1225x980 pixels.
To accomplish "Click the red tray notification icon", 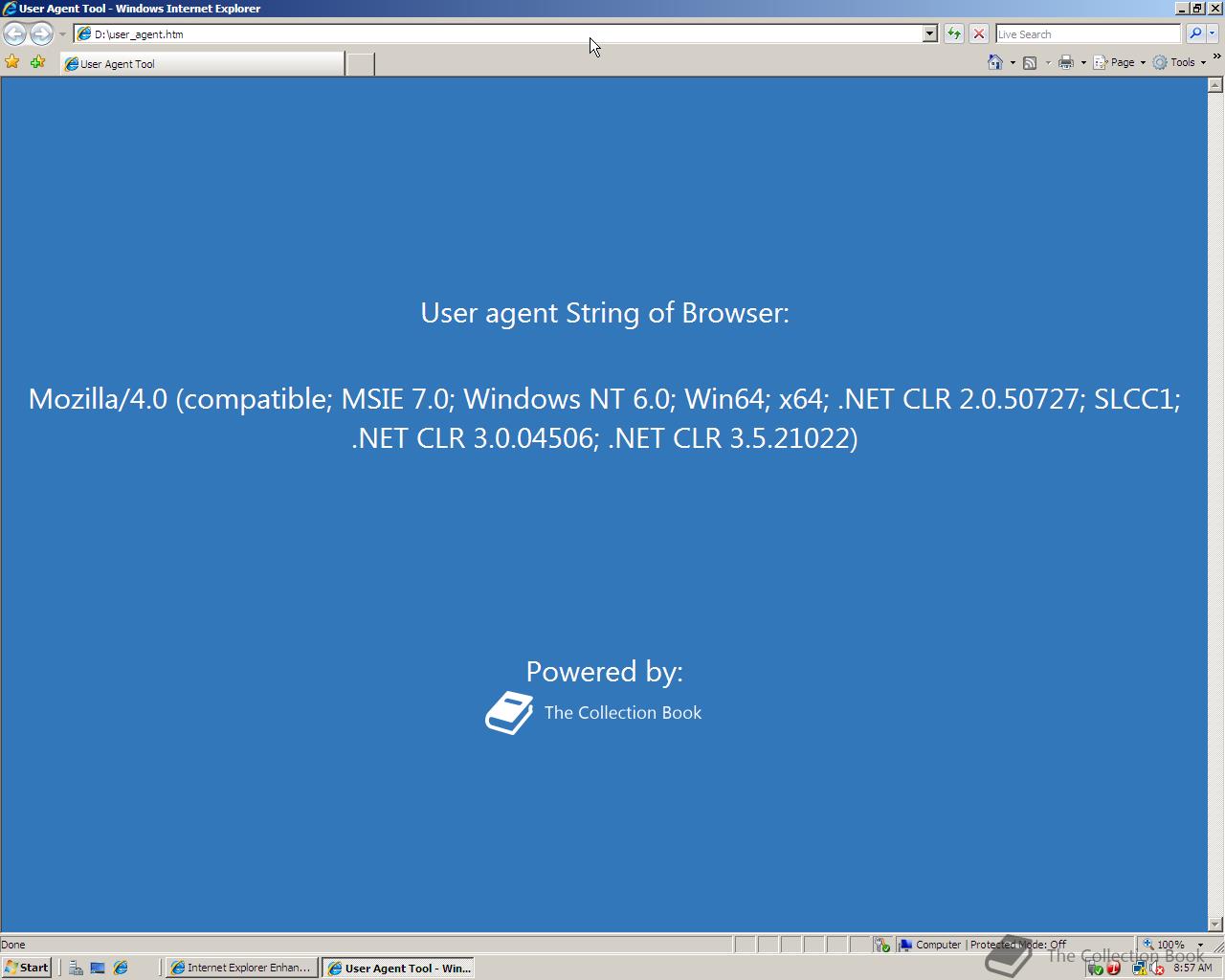I will [1113, 969].
